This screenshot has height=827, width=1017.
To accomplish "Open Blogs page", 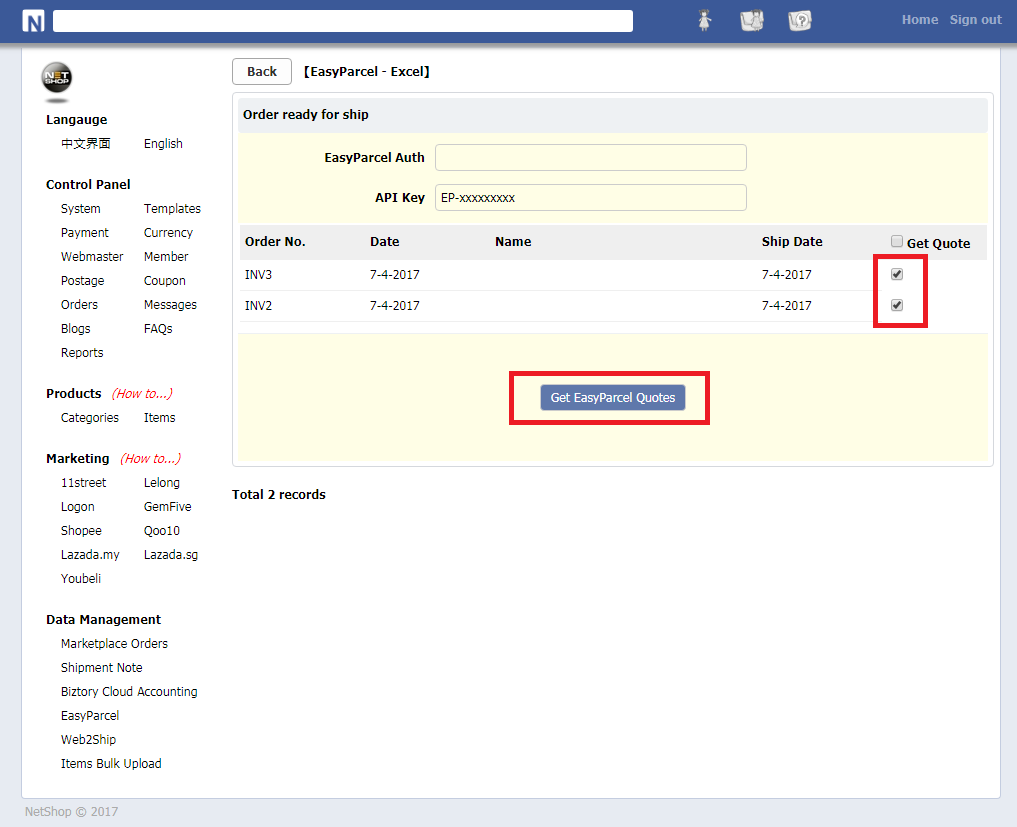I will pos(75,328).
